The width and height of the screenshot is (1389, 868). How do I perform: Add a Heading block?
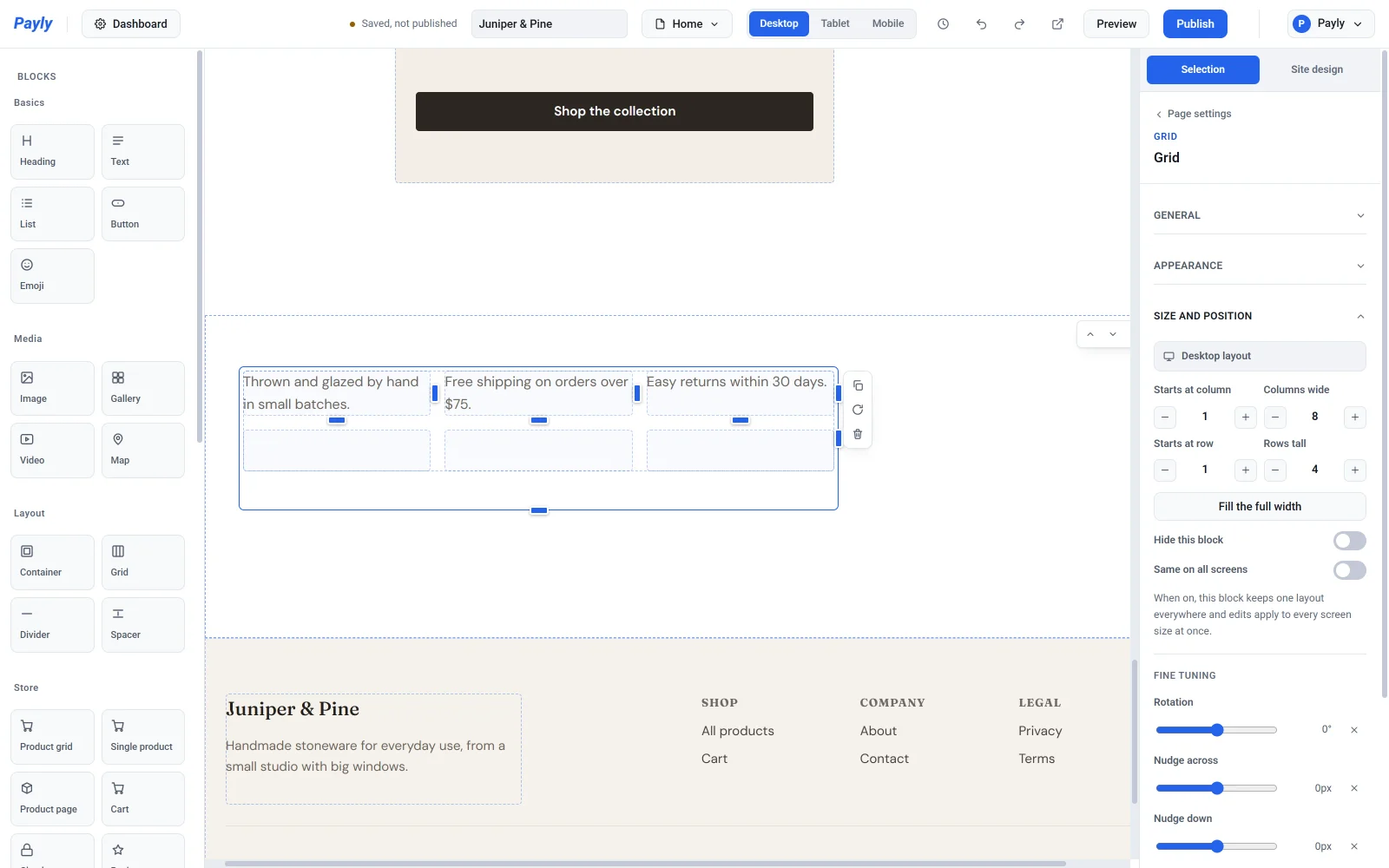point(52,152)
